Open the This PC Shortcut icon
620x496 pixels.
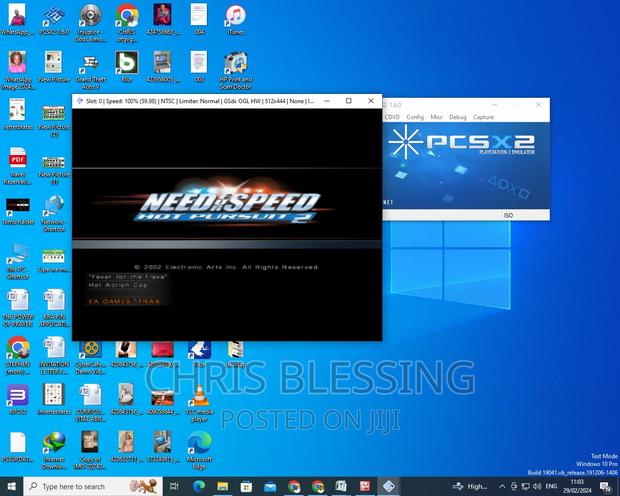[x=18, y=261]
